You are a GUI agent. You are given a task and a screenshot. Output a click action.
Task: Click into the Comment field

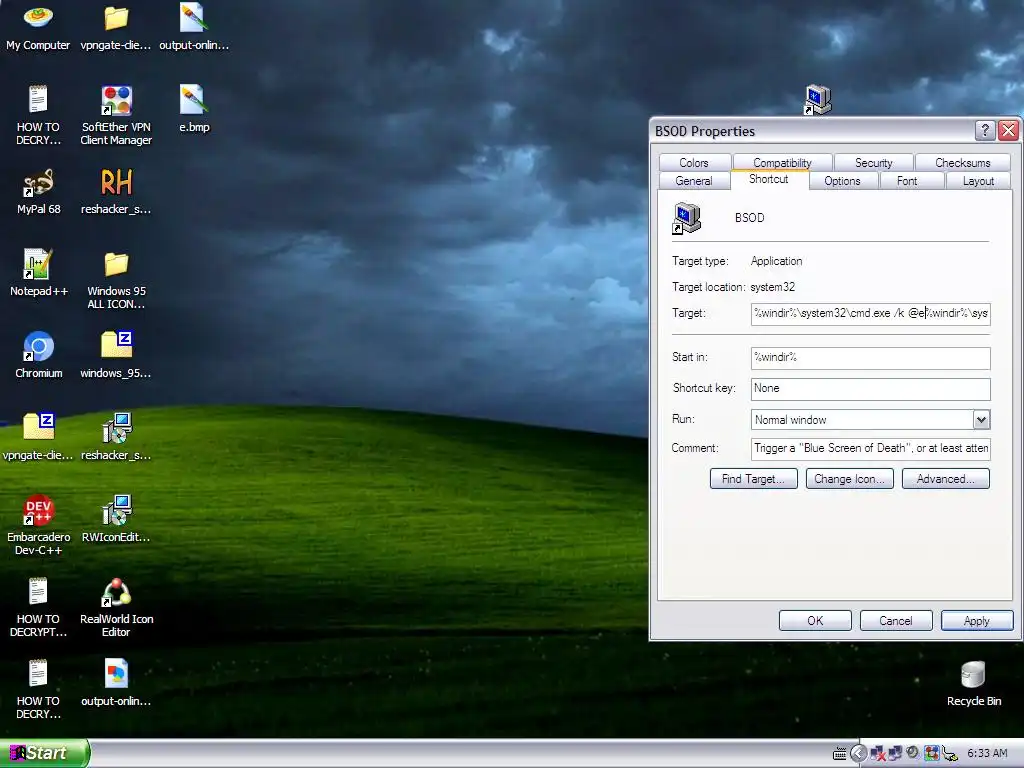click(x=871, y=448)
